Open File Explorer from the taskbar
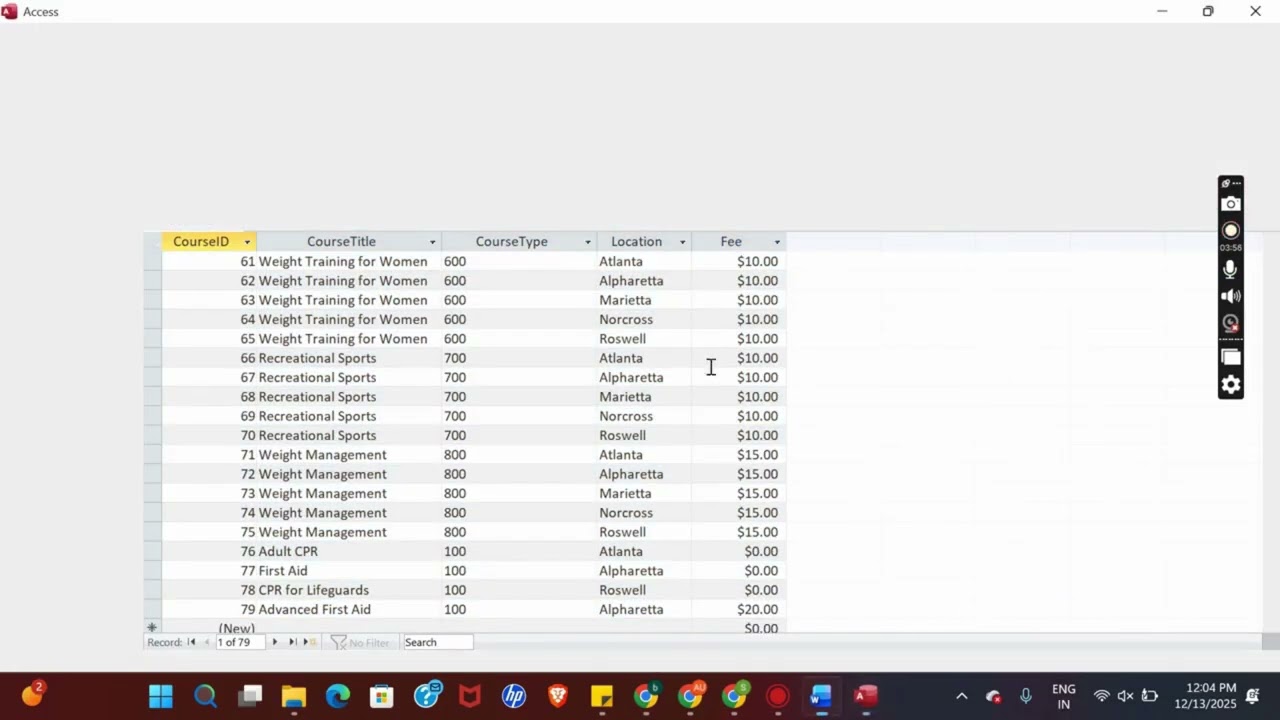Viewport: 1280px width, 720px height. click(294, 696)
